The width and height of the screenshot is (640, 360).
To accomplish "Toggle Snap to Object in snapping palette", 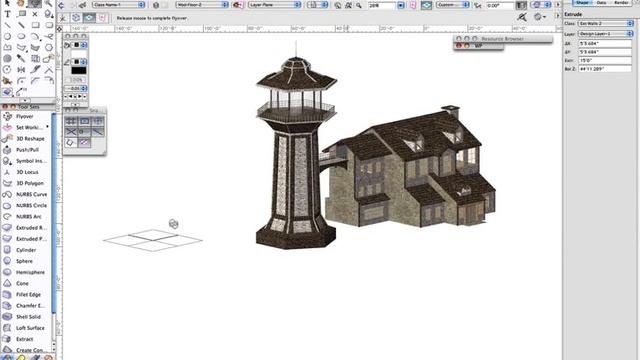I will 84,121.
